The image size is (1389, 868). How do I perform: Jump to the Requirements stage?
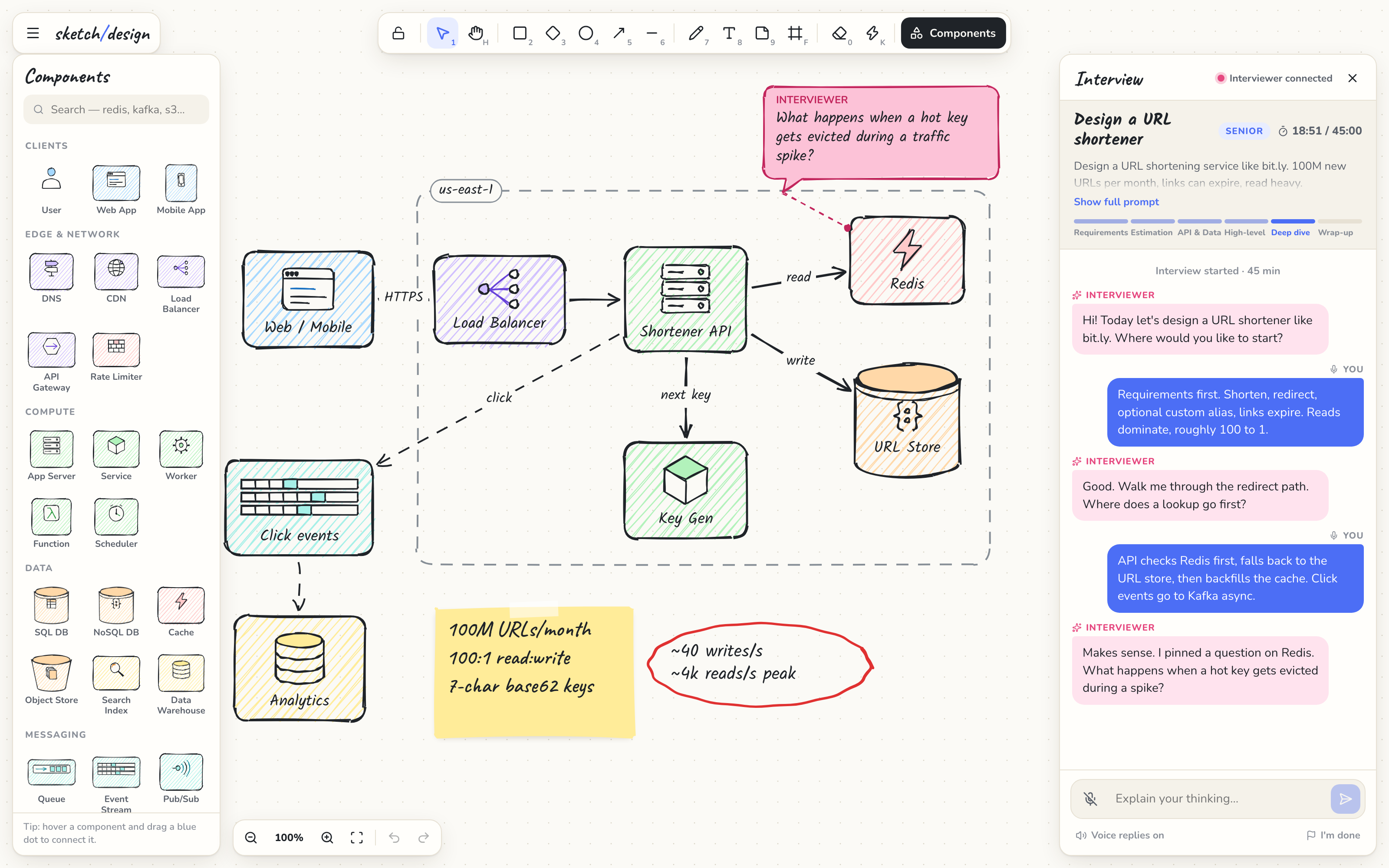tap(1100, 228)
